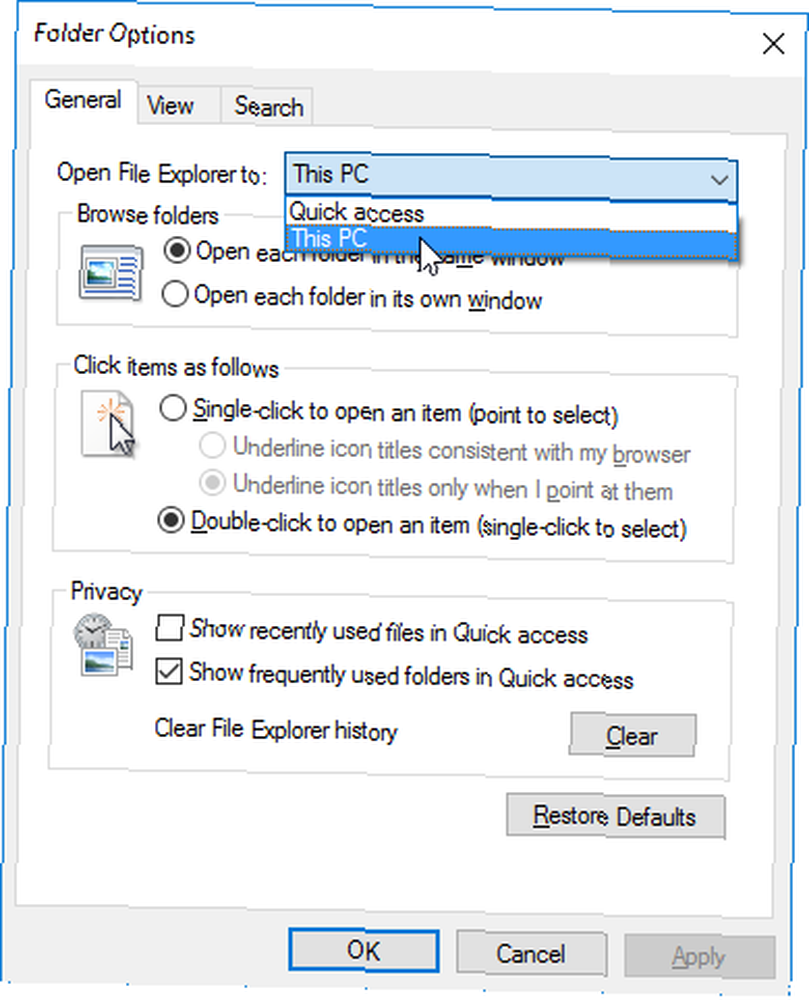
Task: Switch to the Search tab
Action: (x=268, y=107)
